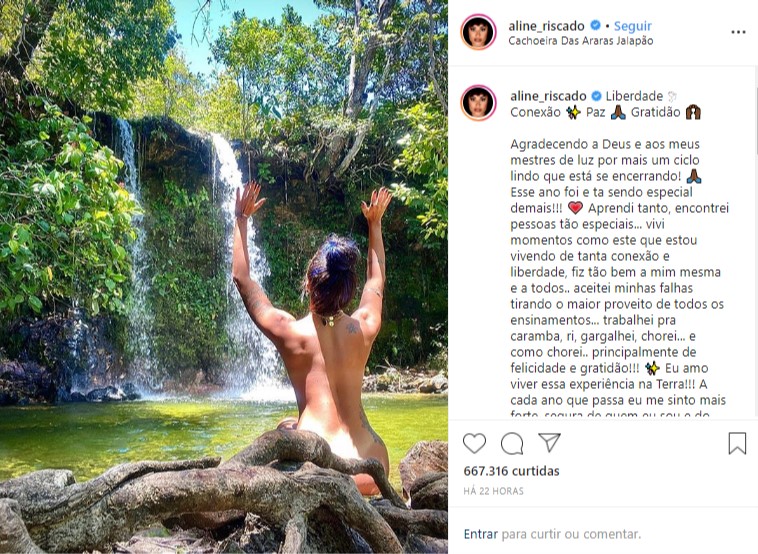
Task: Click the HÁ 22 HORAS timestamp
Action: pos(493,491)
